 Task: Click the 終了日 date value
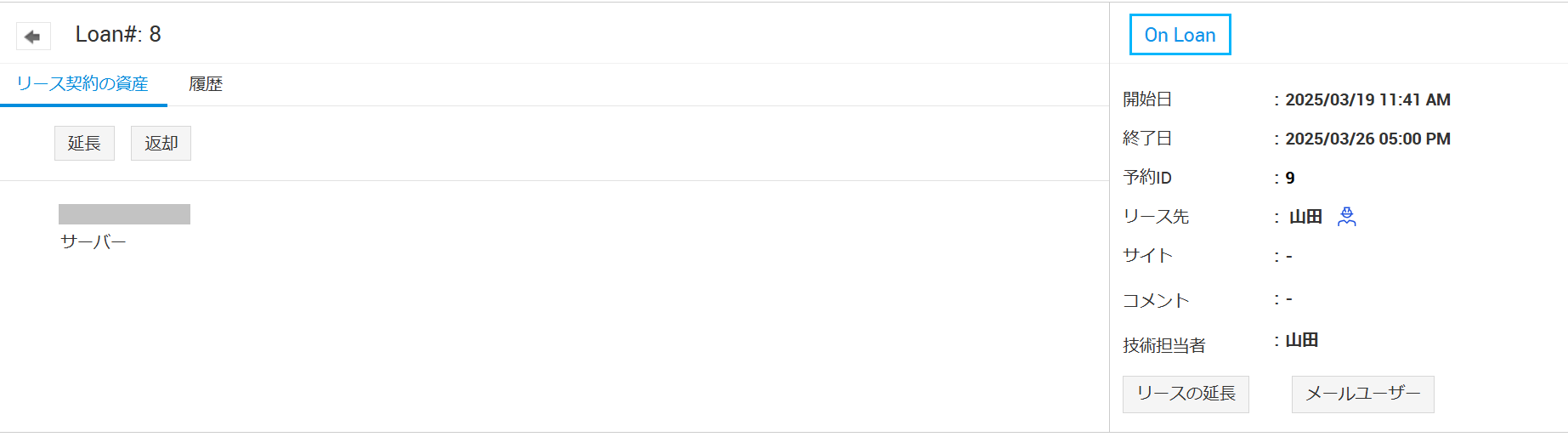[x=1367, y=139]
